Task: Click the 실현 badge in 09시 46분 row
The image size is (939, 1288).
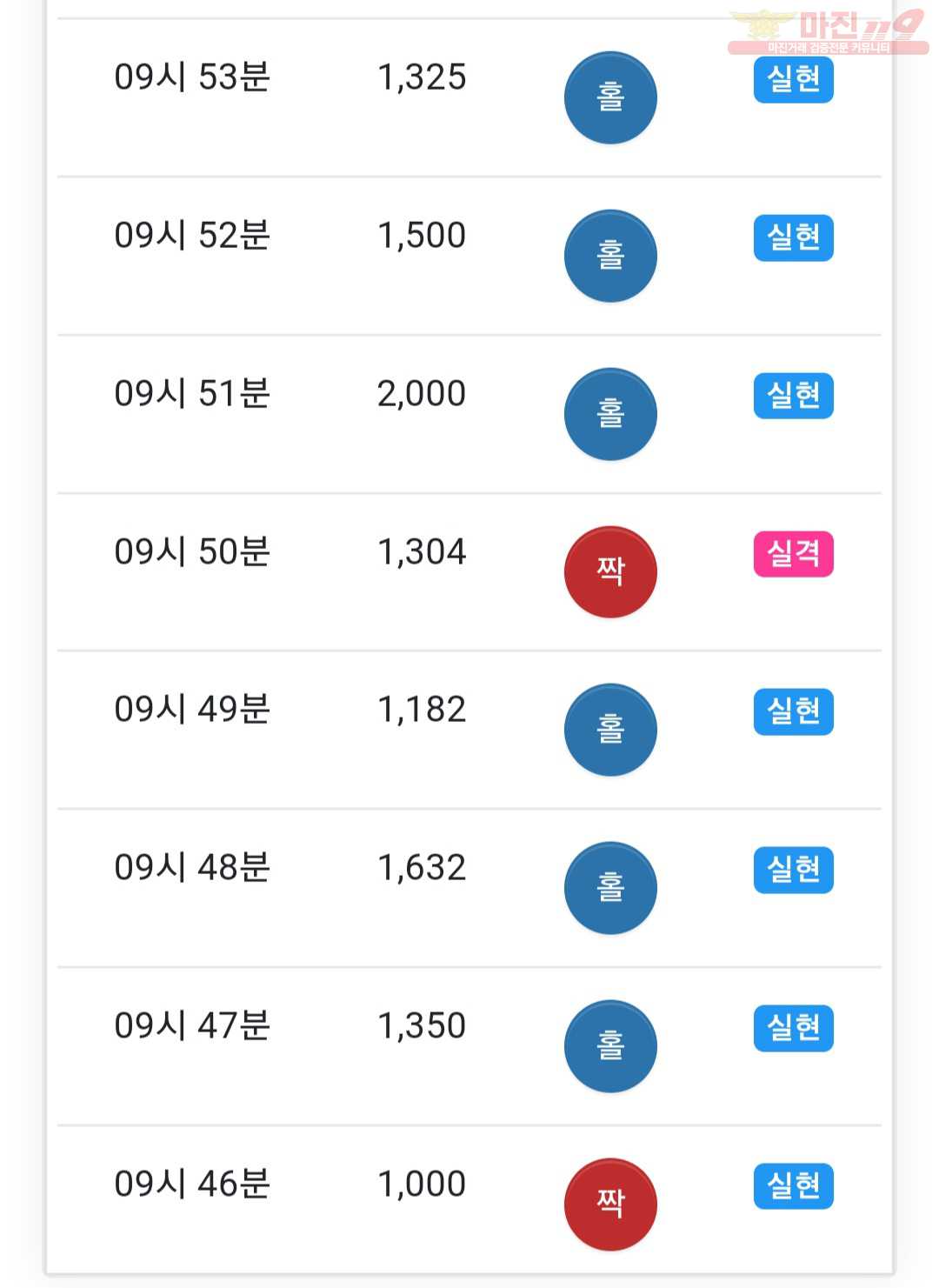Action: tap(794, 1186)
